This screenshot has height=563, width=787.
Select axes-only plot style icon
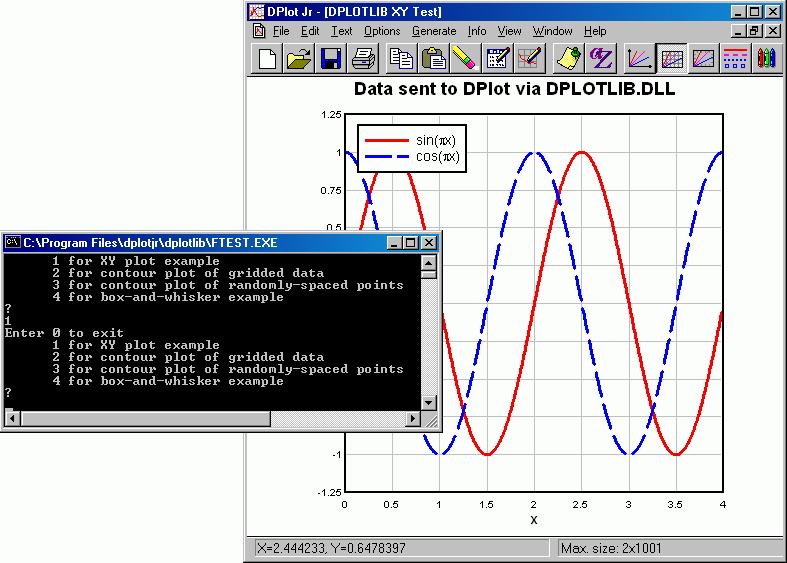(639, 58)
